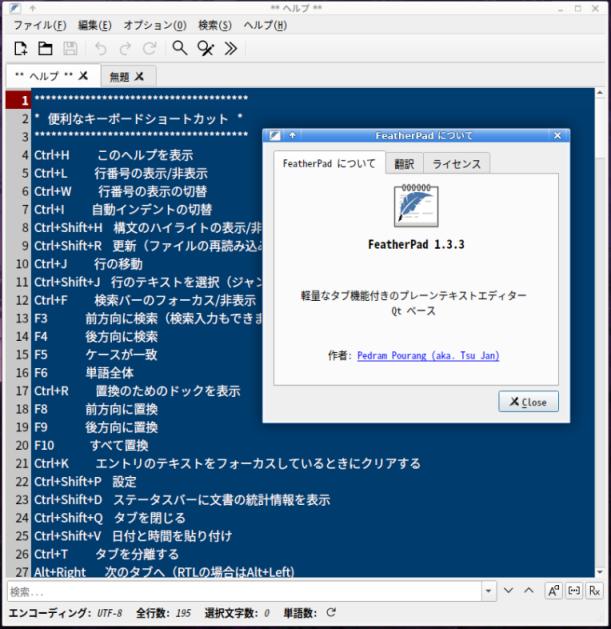Click the find previous up-chevron
Viewport: 611px width, 629px height.
pos(529,591)
